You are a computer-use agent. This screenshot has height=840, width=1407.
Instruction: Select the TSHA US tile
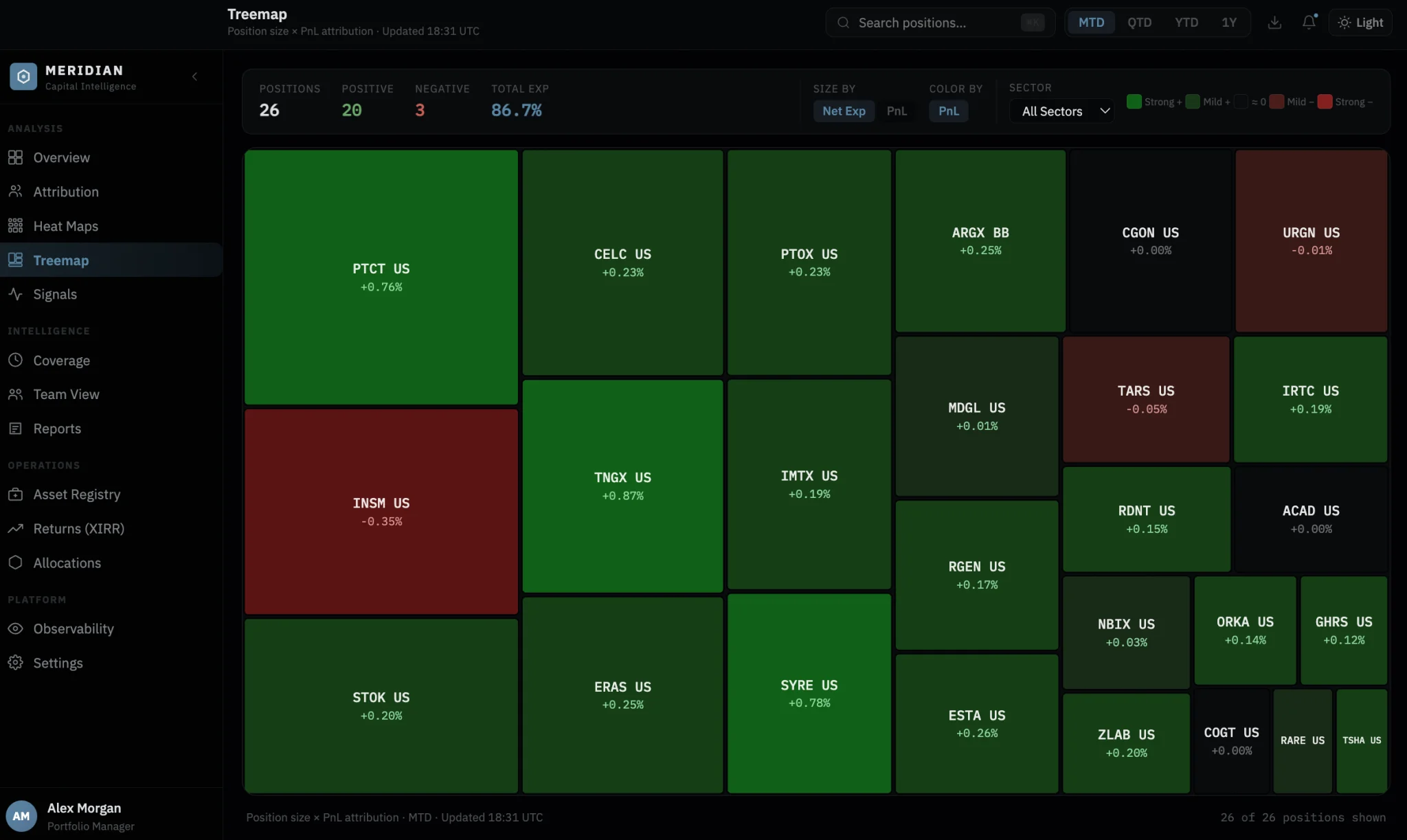(x=1362, y=741)
